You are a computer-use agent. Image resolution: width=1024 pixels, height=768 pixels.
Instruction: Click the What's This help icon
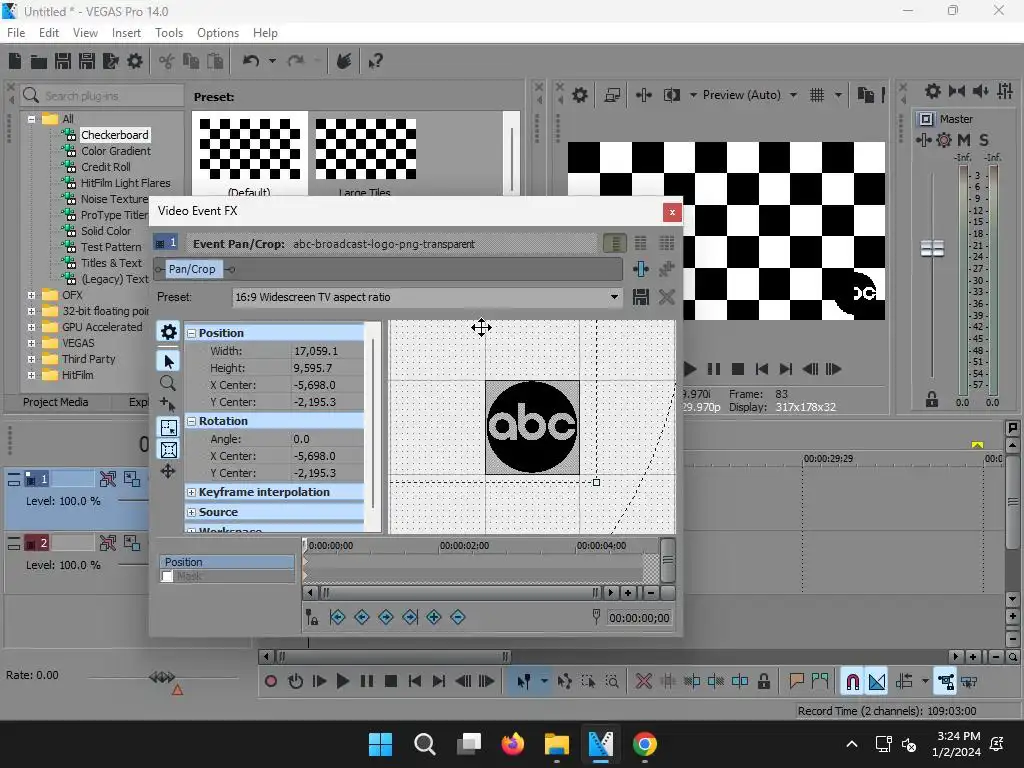(376, 61)
